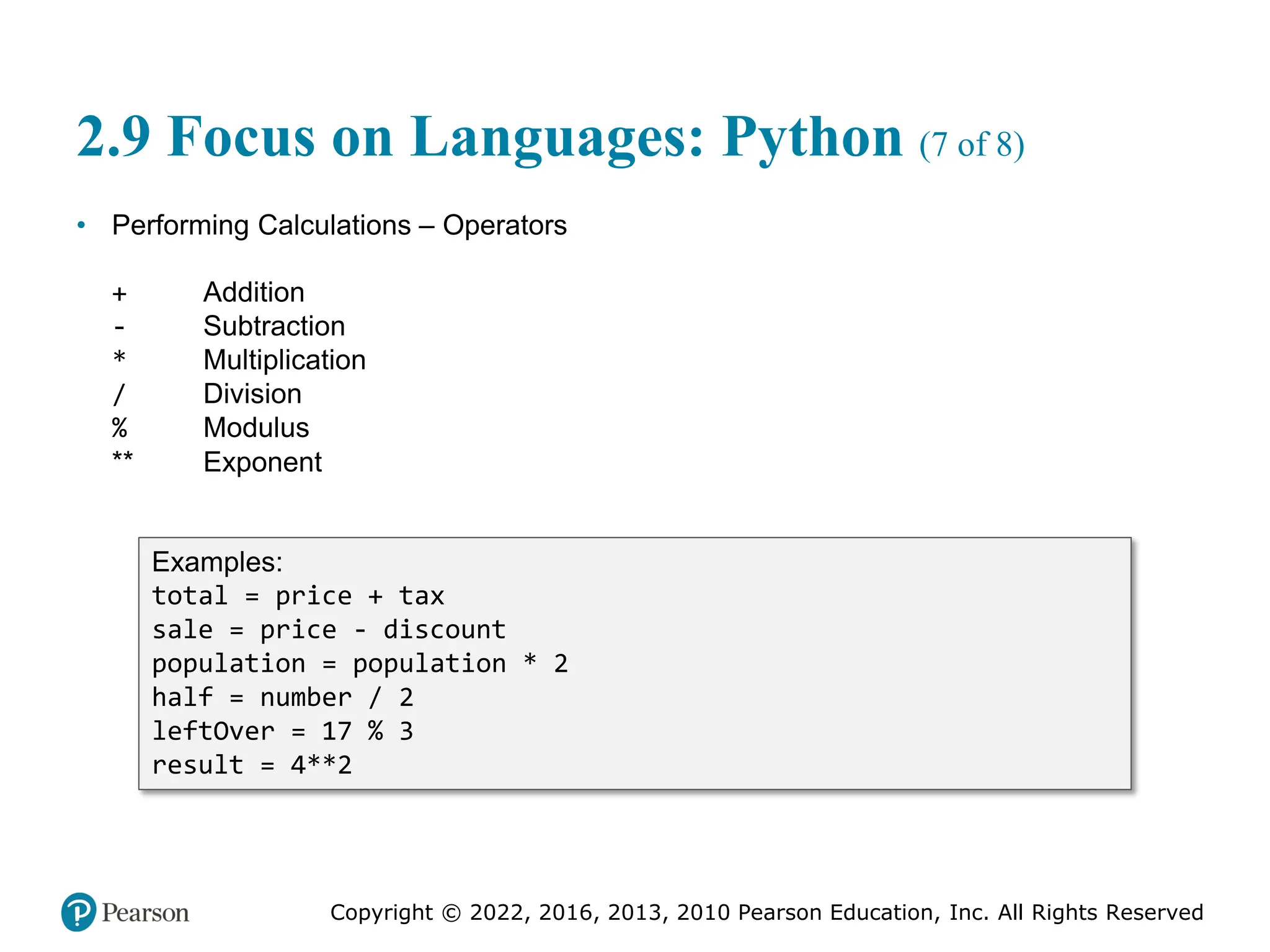Click the slide title heading
This screenshot has width=1270, height=952.
[x=489, y=138]
